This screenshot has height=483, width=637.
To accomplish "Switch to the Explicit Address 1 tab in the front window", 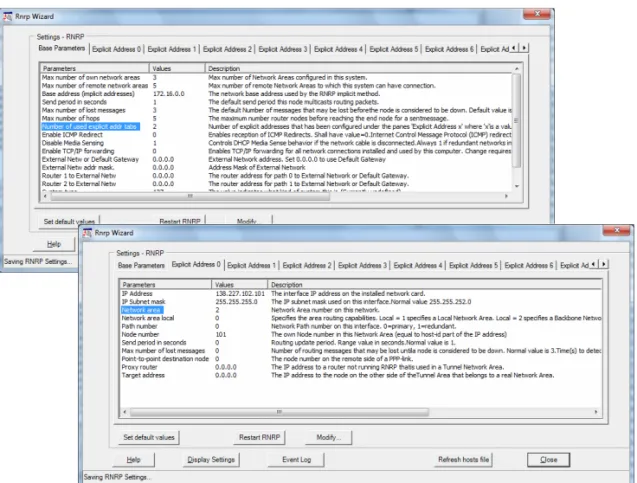I will (x=251, y=265).
